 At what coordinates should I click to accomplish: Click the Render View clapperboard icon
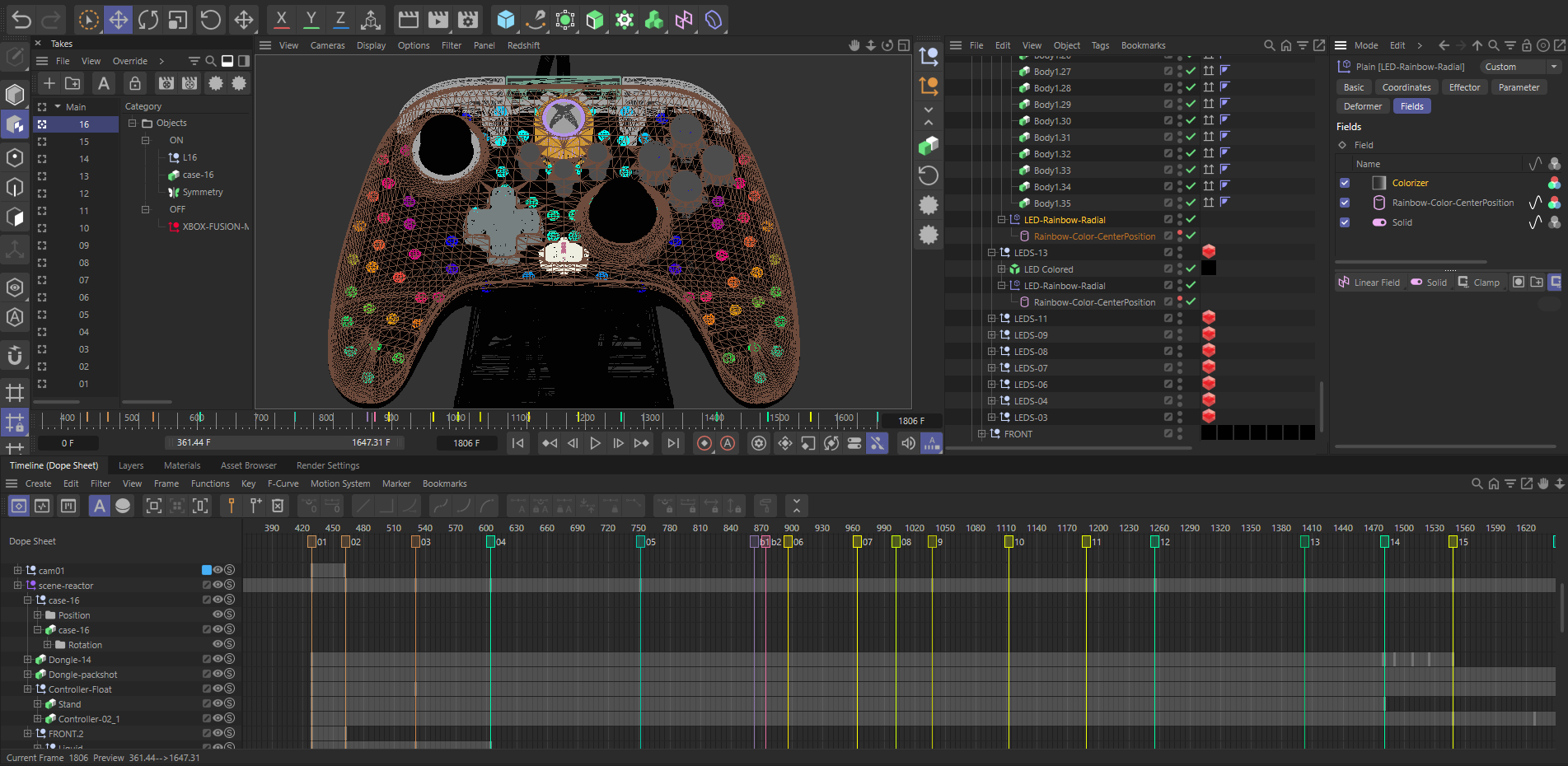coord(408,20)
